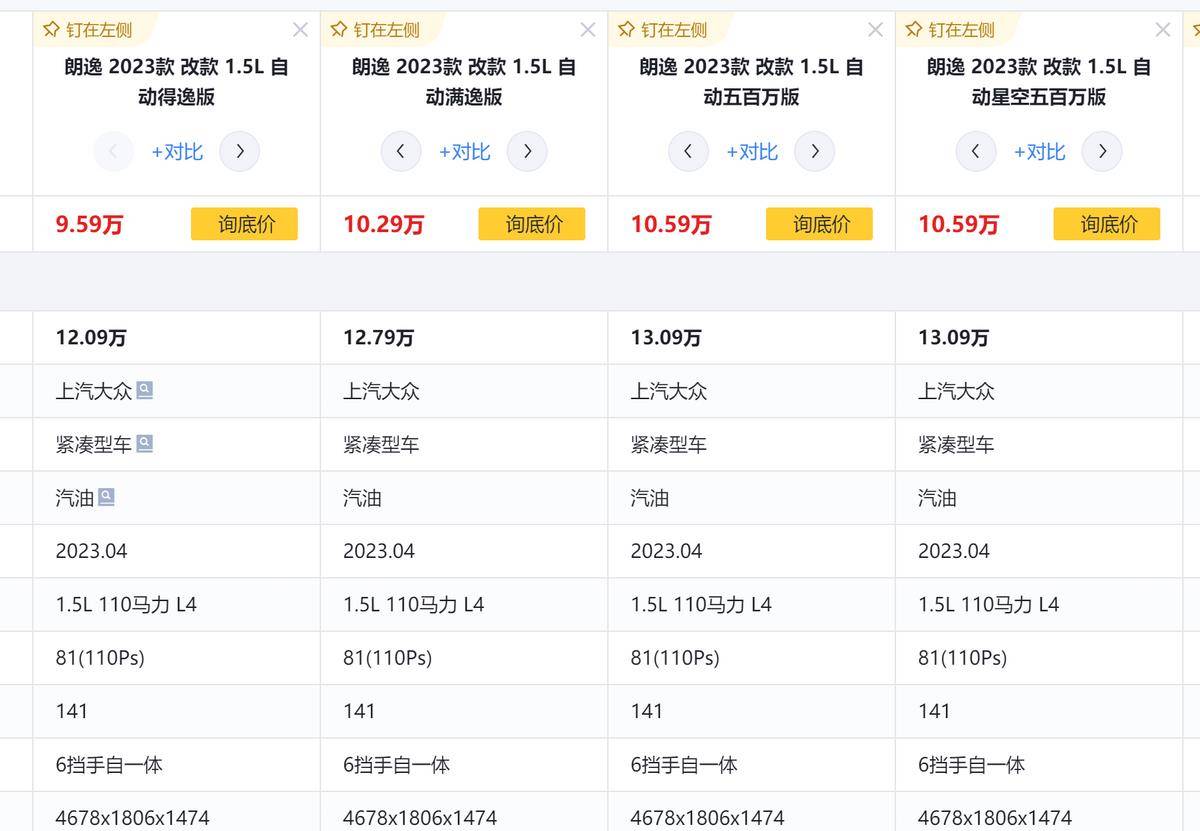Click 1.5L 110马力 L4 in the 自动得逸版 column
This screenshot has height=831, width=1200.
127,604
